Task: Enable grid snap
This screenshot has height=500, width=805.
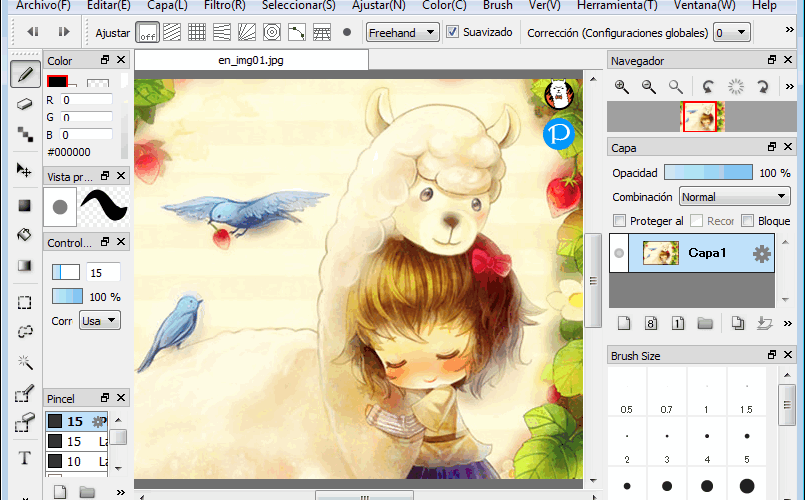Action: pos(197,32)
